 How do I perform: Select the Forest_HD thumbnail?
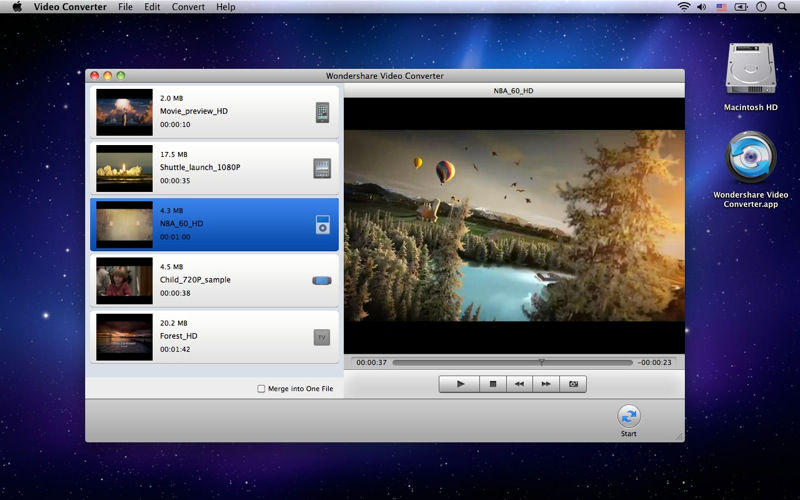124,337
